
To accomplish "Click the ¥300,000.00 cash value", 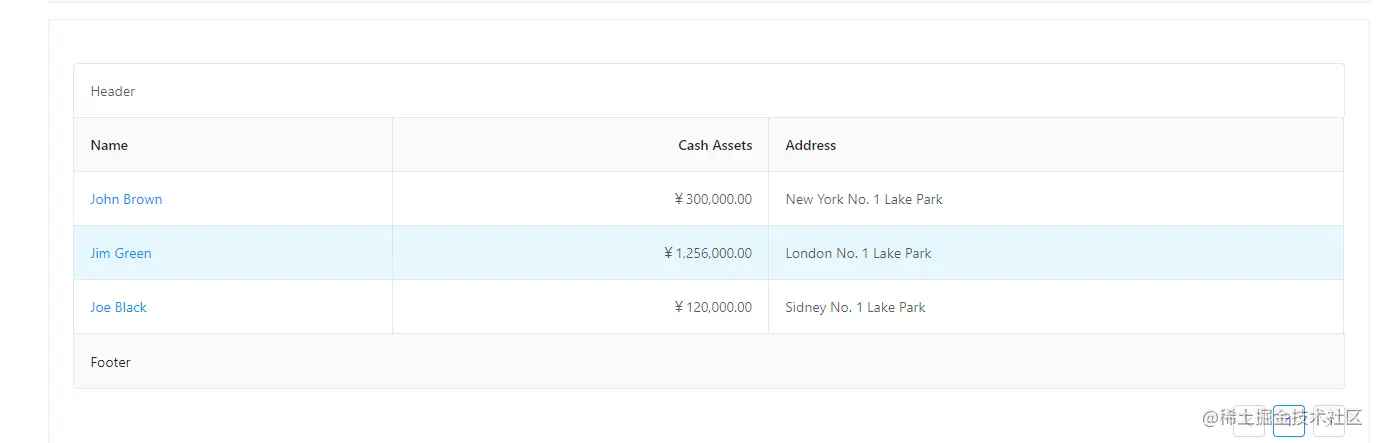I will (713, 199).
